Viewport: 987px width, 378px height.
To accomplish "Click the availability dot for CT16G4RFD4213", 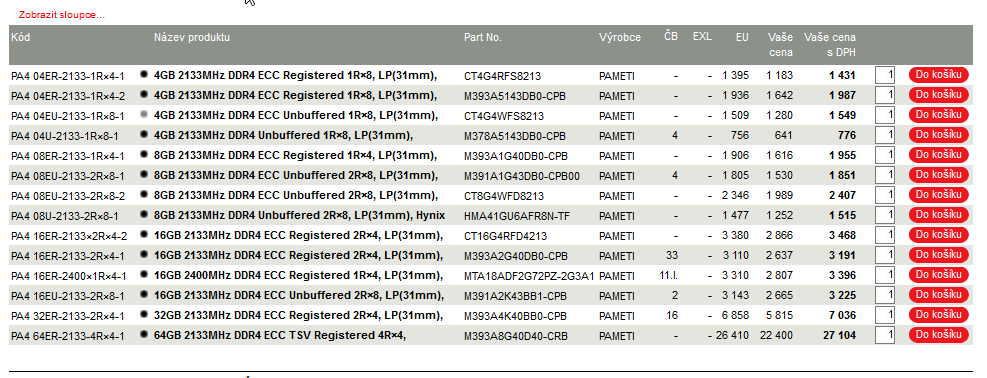I will point(144,235).
